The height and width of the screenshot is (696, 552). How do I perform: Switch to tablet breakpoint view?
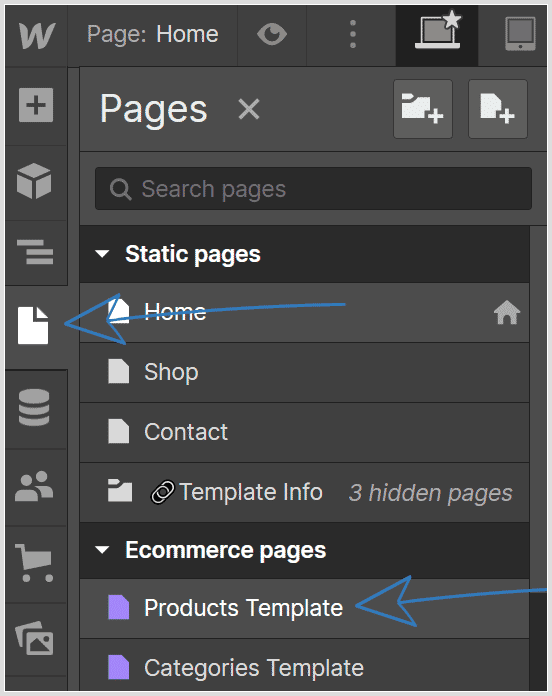[x=520, y=34]
